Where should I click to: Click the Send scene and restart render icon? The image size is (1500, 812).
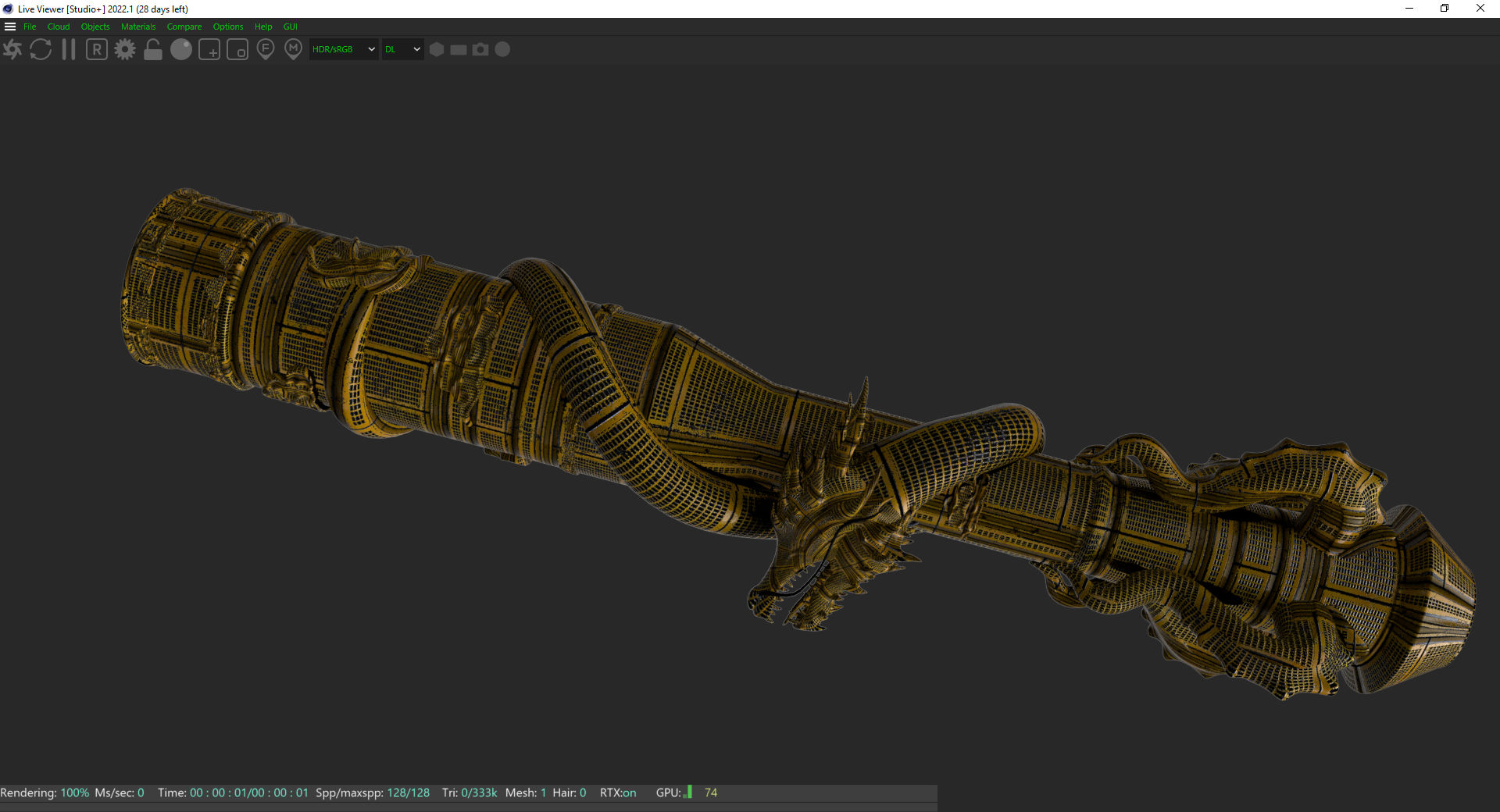tap(12, 49)
